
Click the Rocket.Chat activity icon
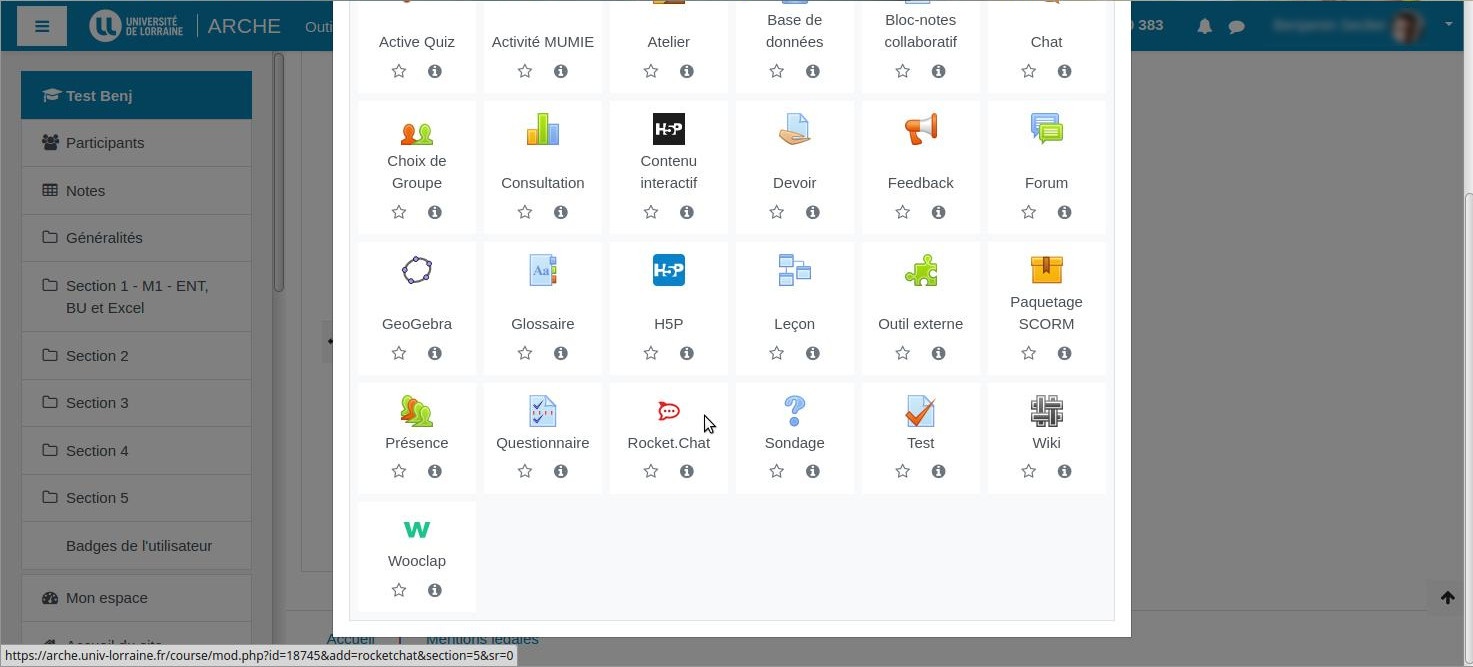(x=668, y=411)
